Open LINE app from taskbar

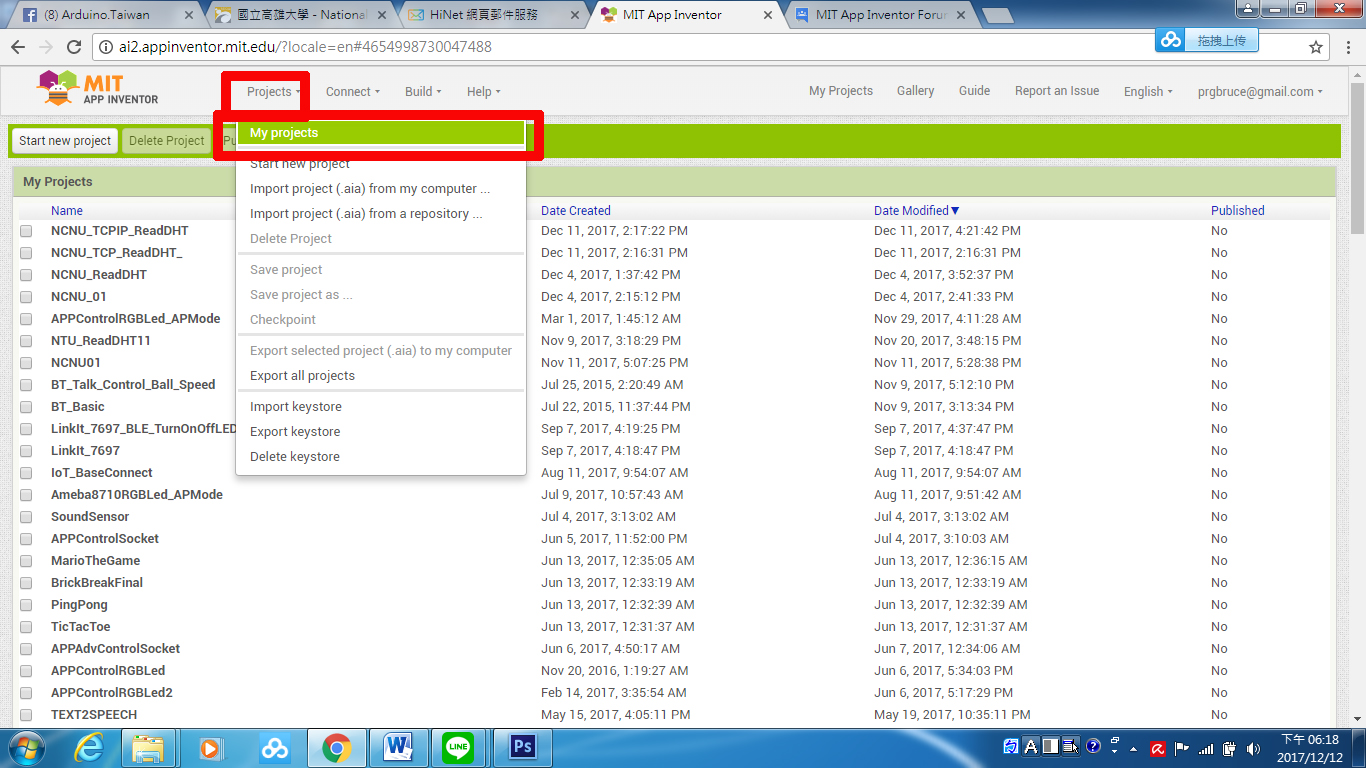point(460,747)
